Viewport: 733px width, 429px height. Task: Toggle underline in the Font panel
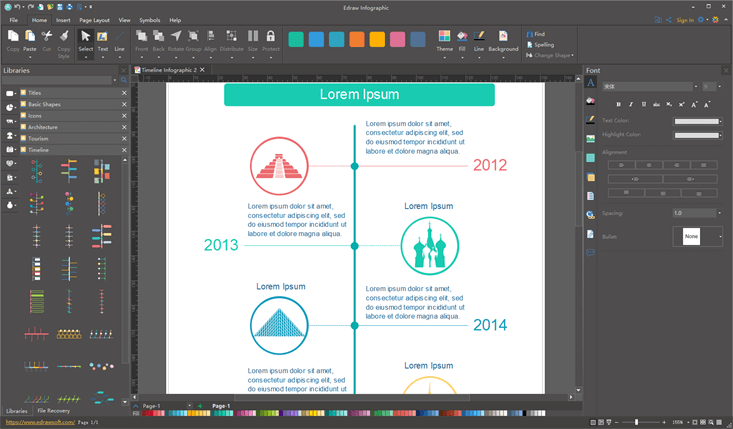[x=643, y=104]
